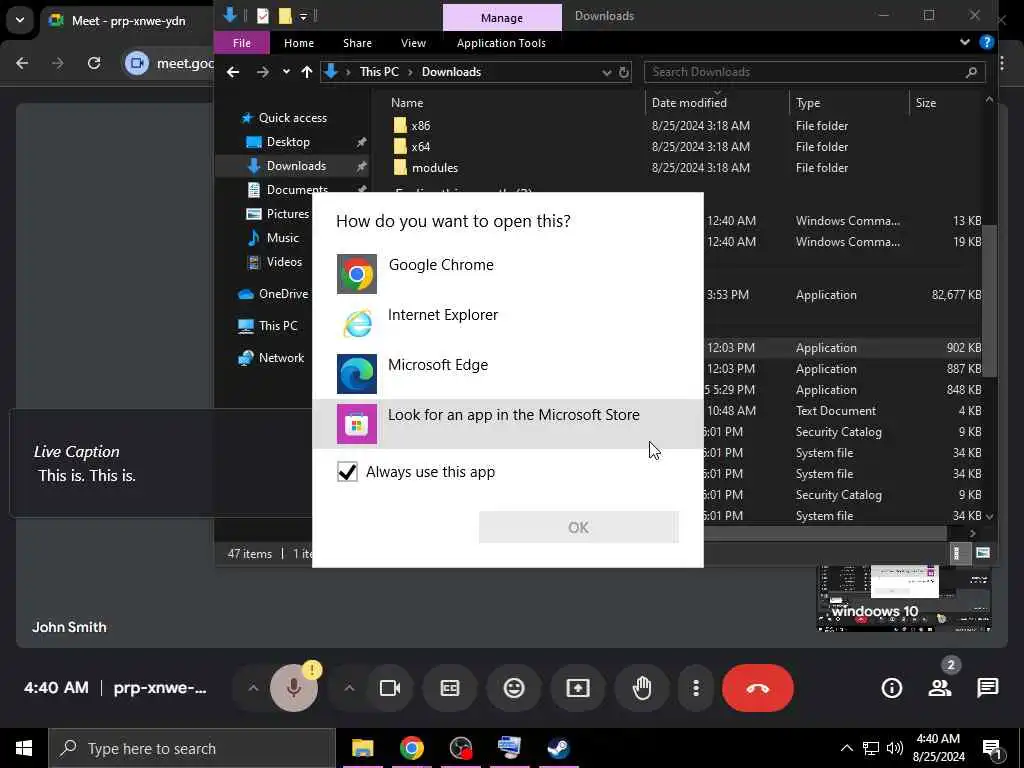This screenshot has width=1024, height=768.
Task: Click the windoows 10 self-view thumbnail
Action: [904, 599]
